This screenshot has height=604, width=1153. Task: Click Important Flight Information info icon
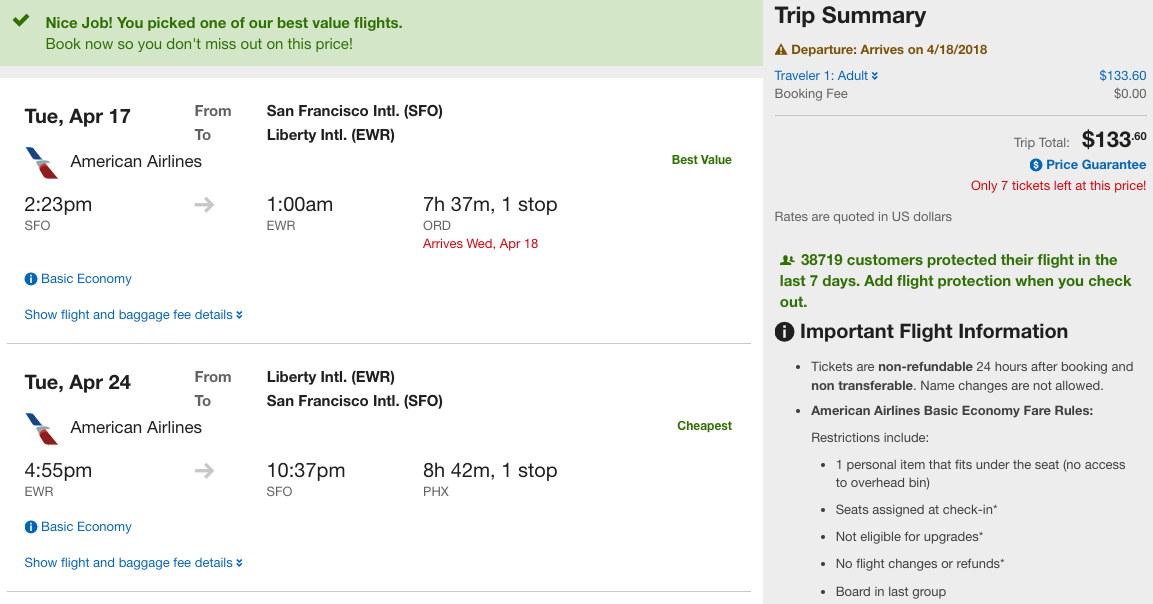tap(785, 332)
